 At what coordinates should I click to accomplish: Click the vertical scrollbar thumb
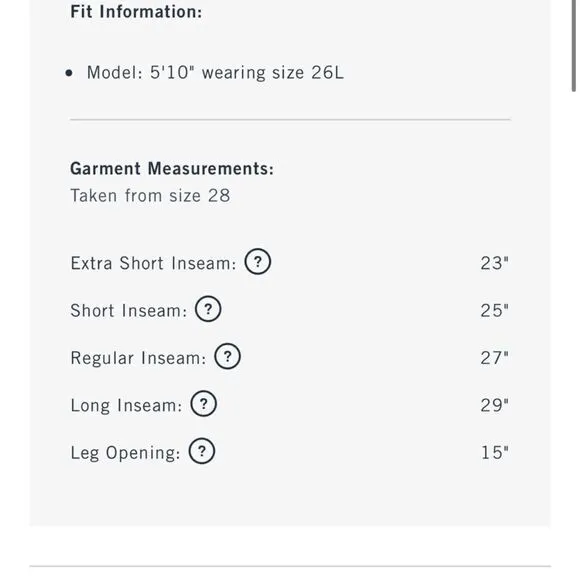click(573, 44)
